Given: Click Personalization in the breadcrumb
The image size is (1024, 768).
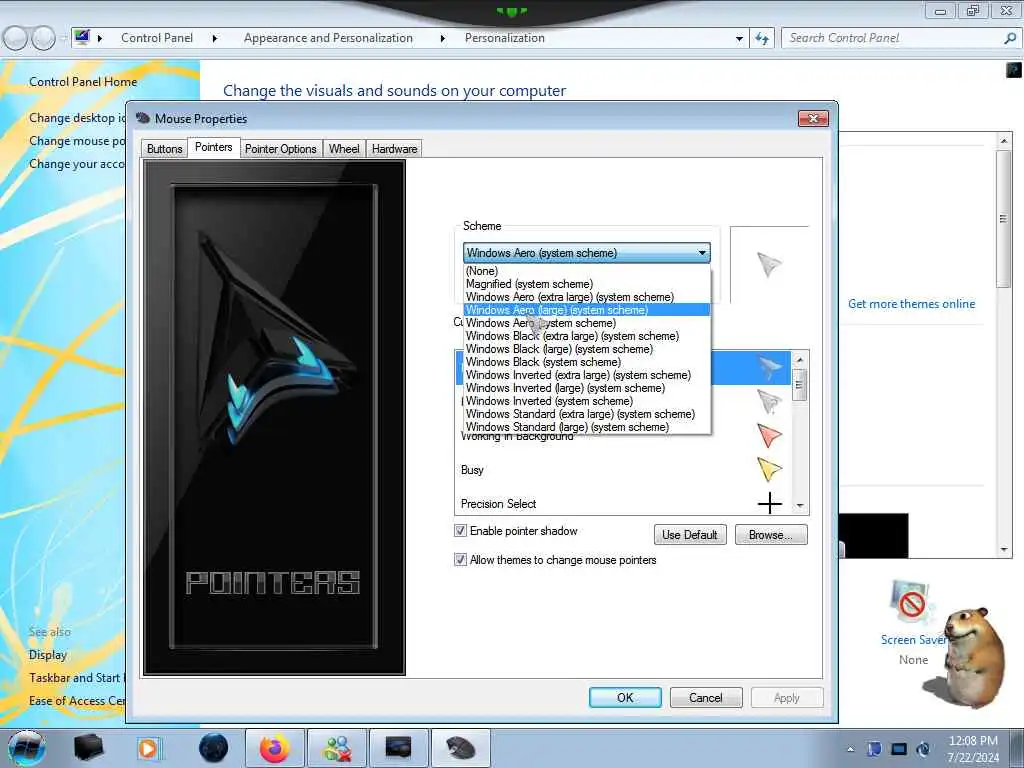Looking at the screenshot, I should click(504, 38).
